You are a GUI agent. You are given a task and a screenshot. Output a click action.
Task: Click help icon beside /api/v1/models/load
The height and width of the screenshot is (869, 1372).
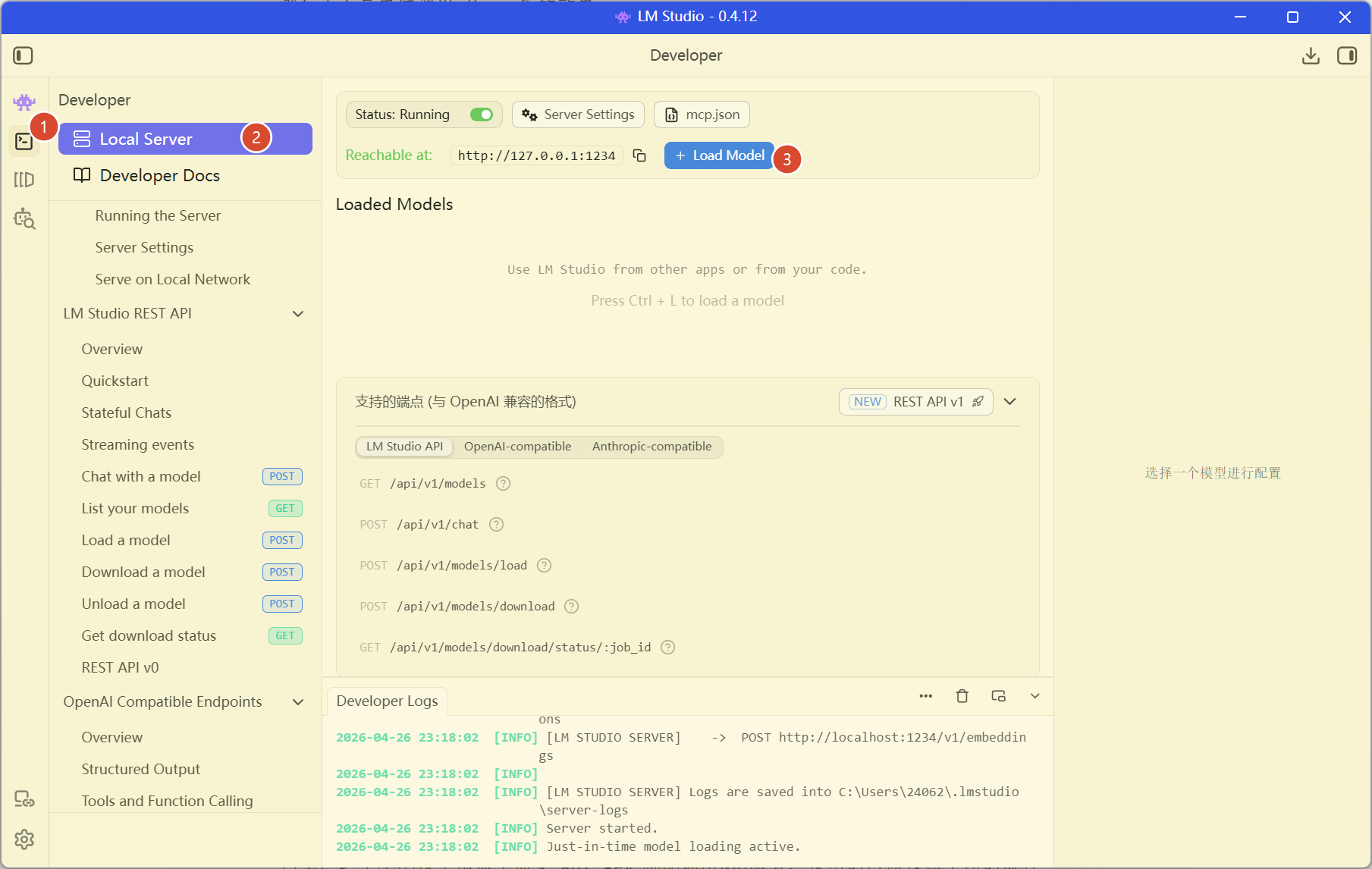pyautogui.click(x=544, y=566)
